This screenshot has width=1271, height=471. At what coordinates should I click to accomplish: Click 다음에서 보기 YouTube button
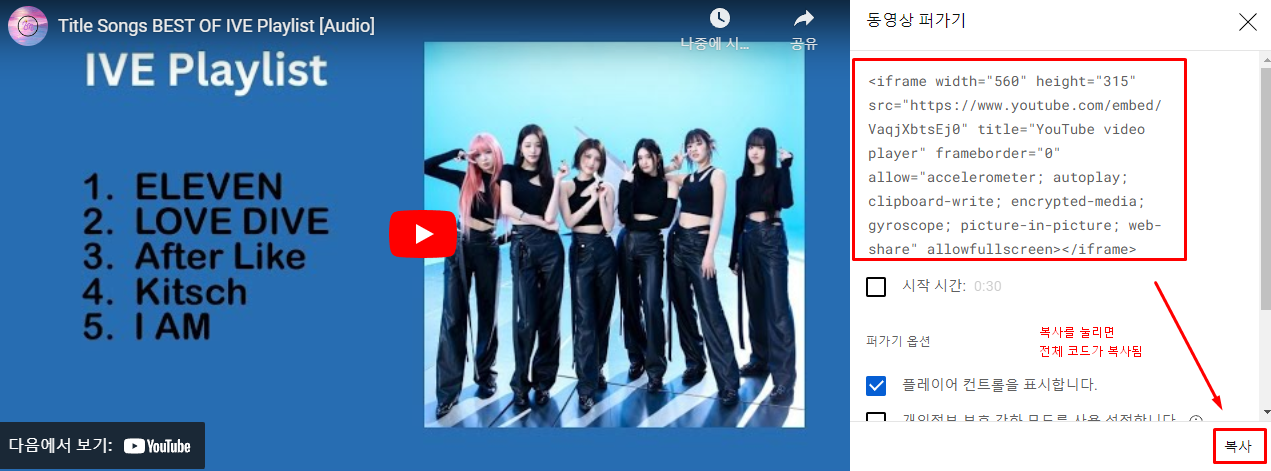pyautogui.click(x=102, y=446)
